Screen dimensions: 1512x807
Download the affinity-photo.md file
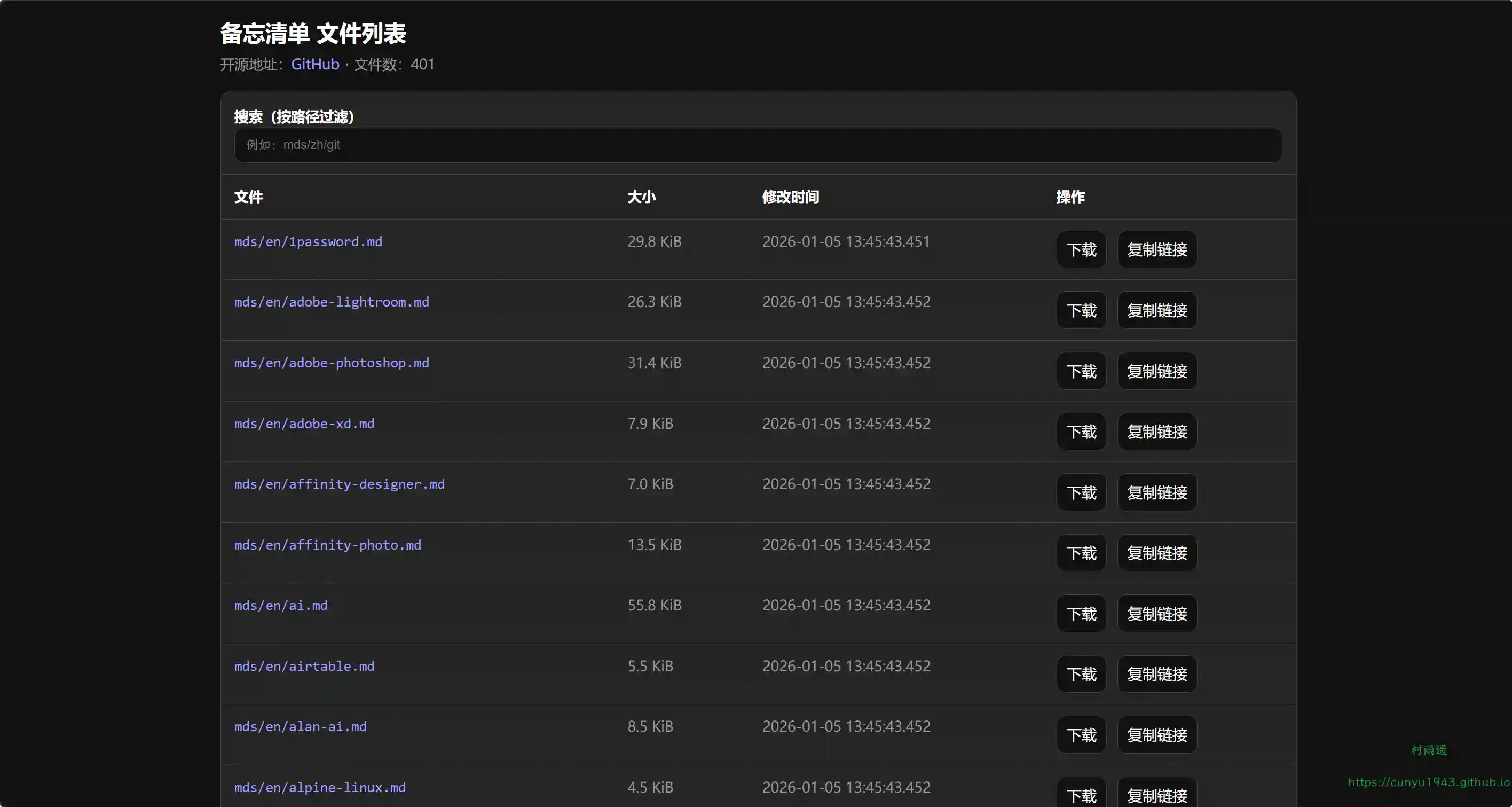point(1081,553)
